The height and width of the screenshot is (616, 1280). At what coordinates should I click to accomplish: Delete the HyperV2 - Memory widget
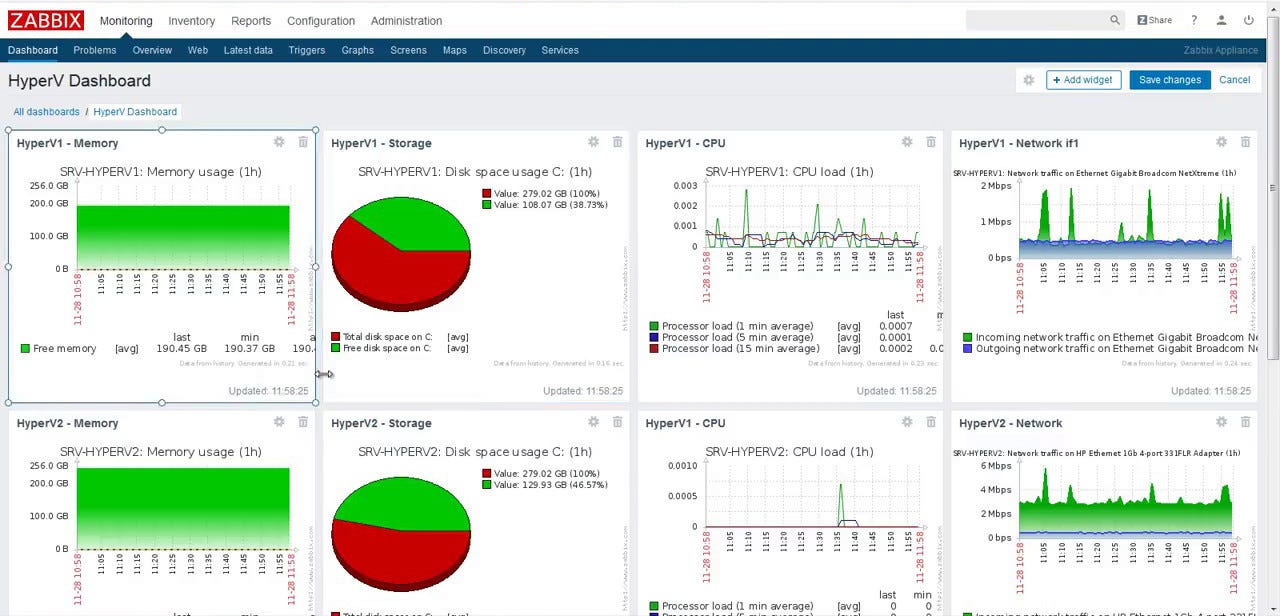tap(303, 422)
